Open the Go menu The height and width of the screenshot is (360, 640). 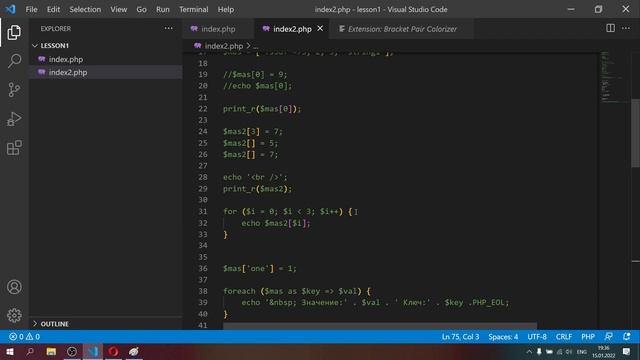click(x=141, y=9)
